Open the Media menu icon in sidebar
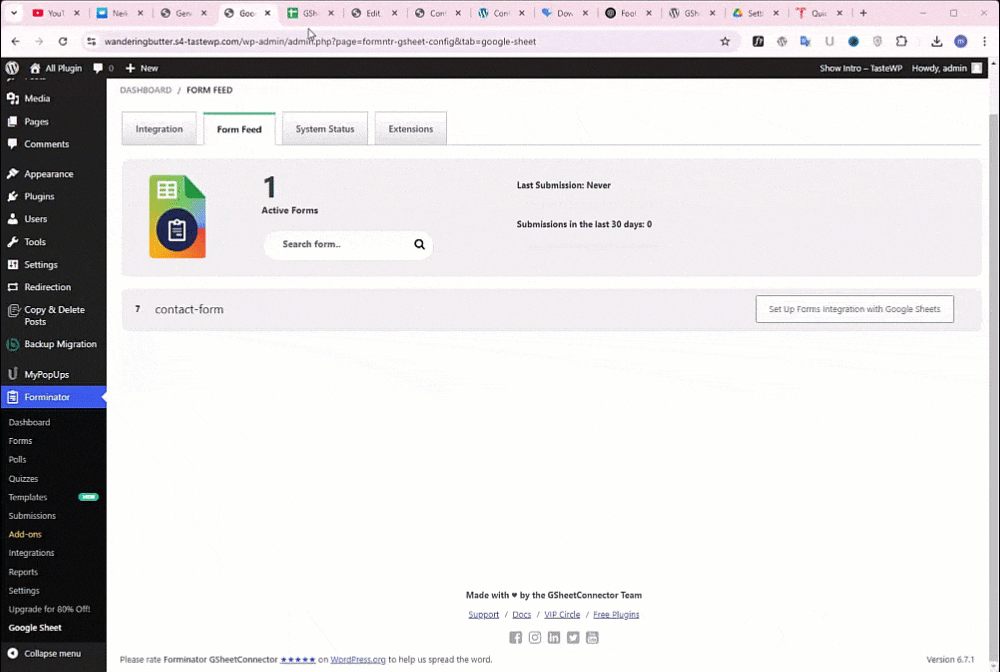 point(13,98)
